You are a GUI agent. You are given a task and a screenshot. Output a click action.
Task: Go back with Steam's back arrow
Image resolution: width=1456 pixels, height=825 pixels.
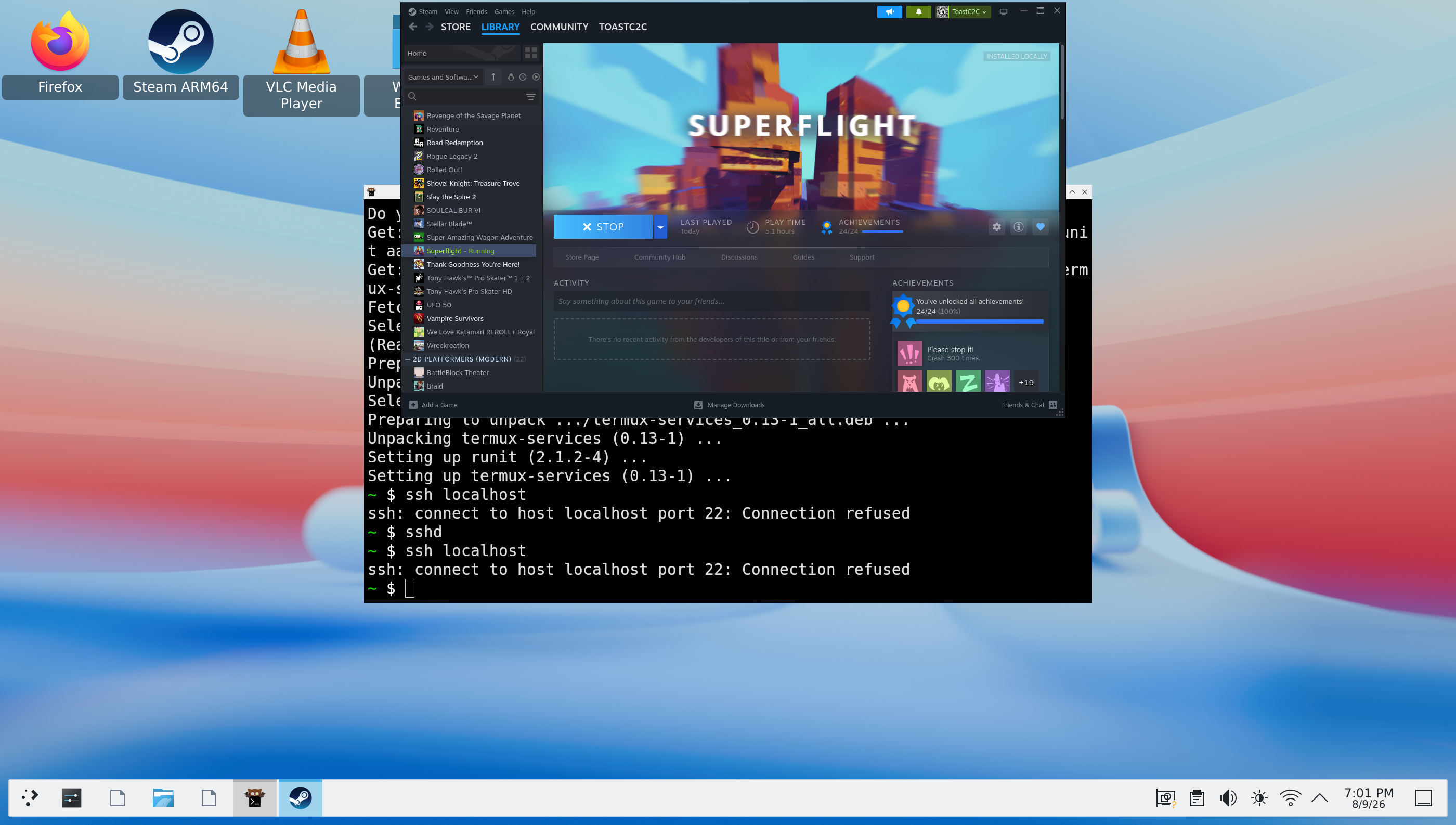pyautogui.click(x=413, y=27)
